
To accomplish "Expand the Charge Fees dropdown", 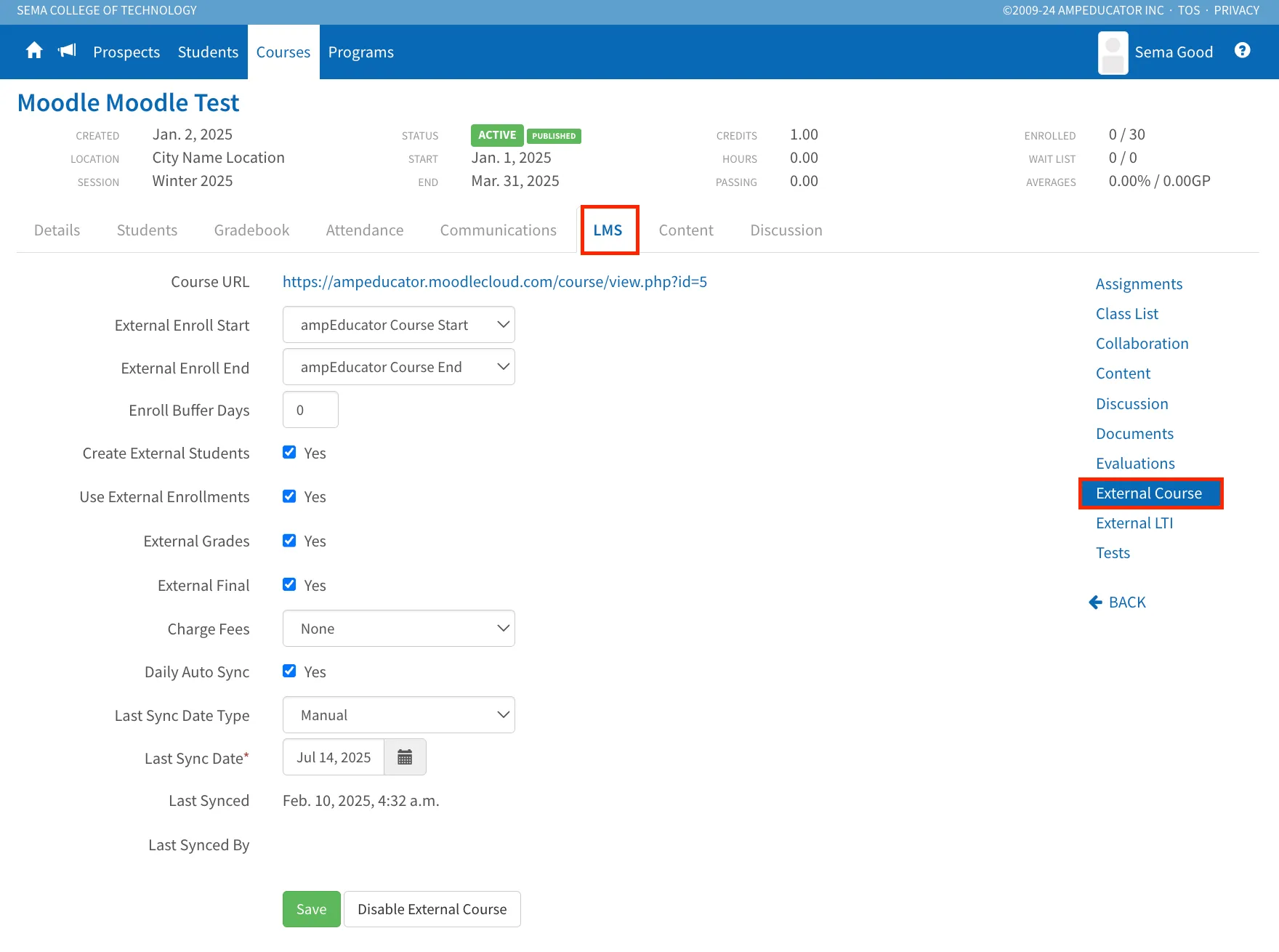I will click(399, 629).
